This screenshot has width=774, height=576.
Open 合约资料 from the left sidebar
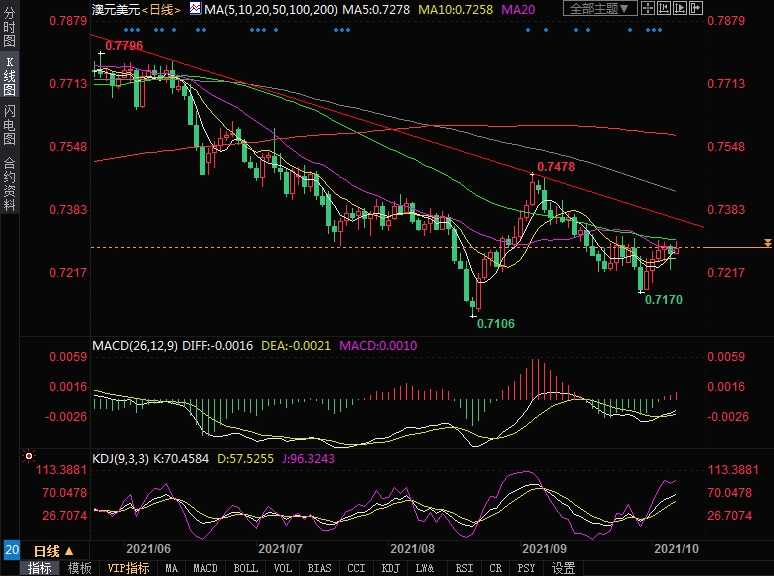coord(10,185)
